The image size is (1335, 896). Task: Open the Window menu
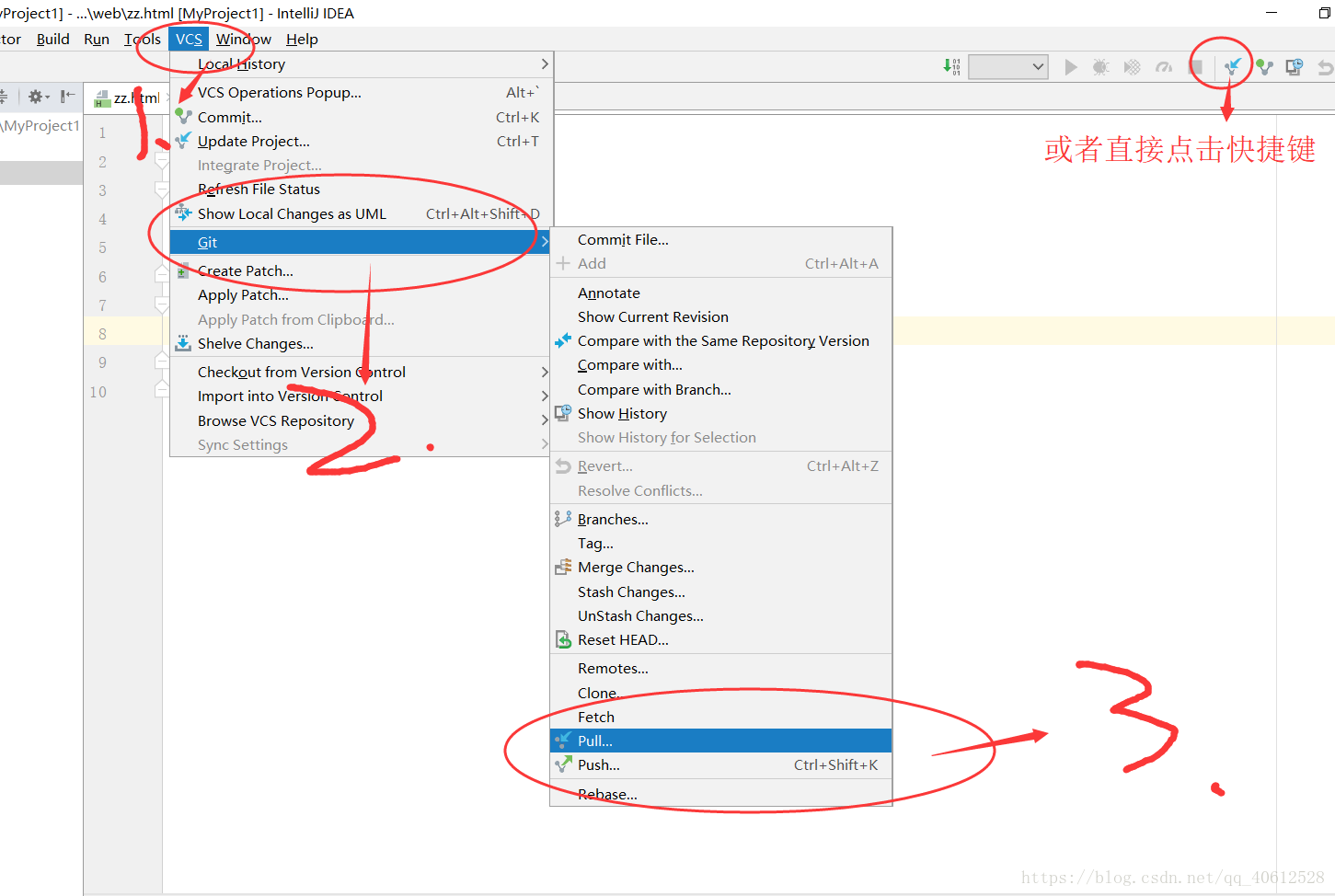click(x=244, y=39)
